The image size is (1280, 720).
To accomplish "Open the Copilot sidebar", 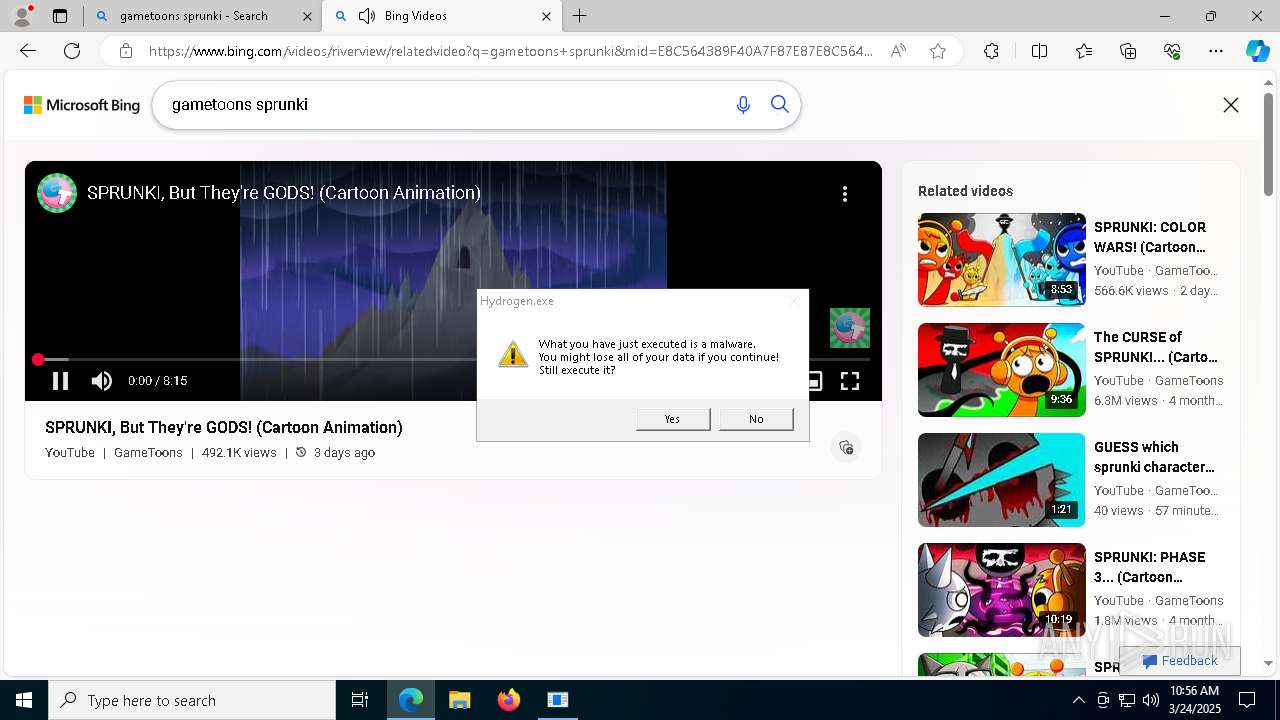I will (x=1257, y=51).
